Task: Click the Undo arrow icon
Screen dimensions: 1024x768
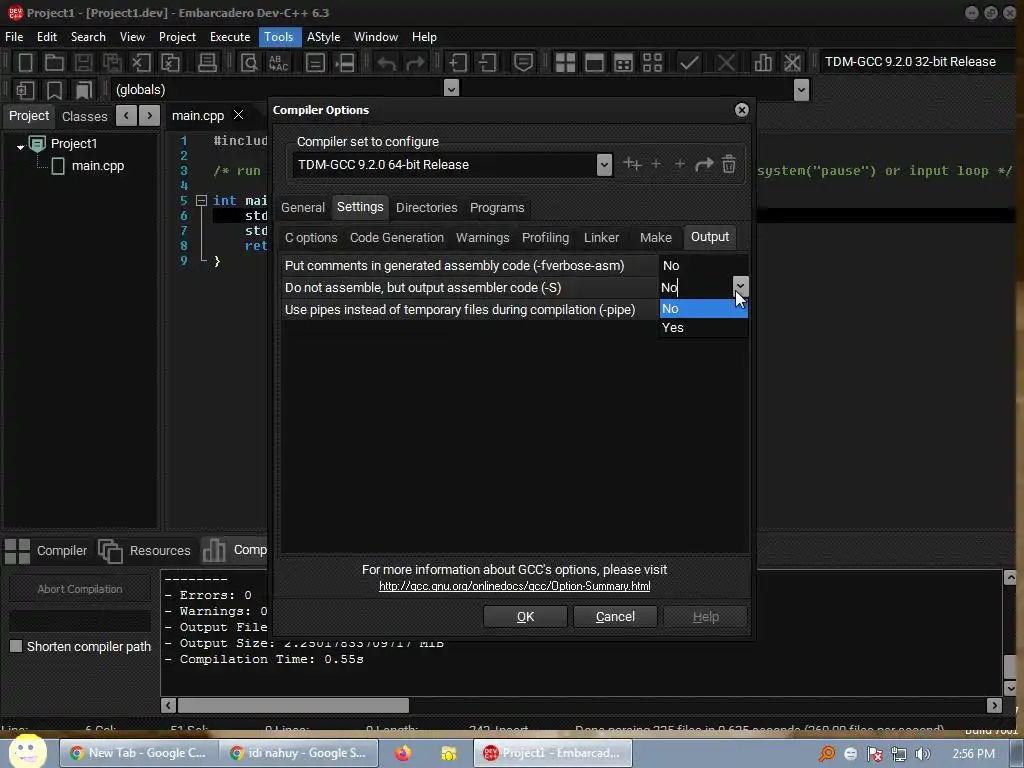Action: pyautogui.click(x=387, y=63)
